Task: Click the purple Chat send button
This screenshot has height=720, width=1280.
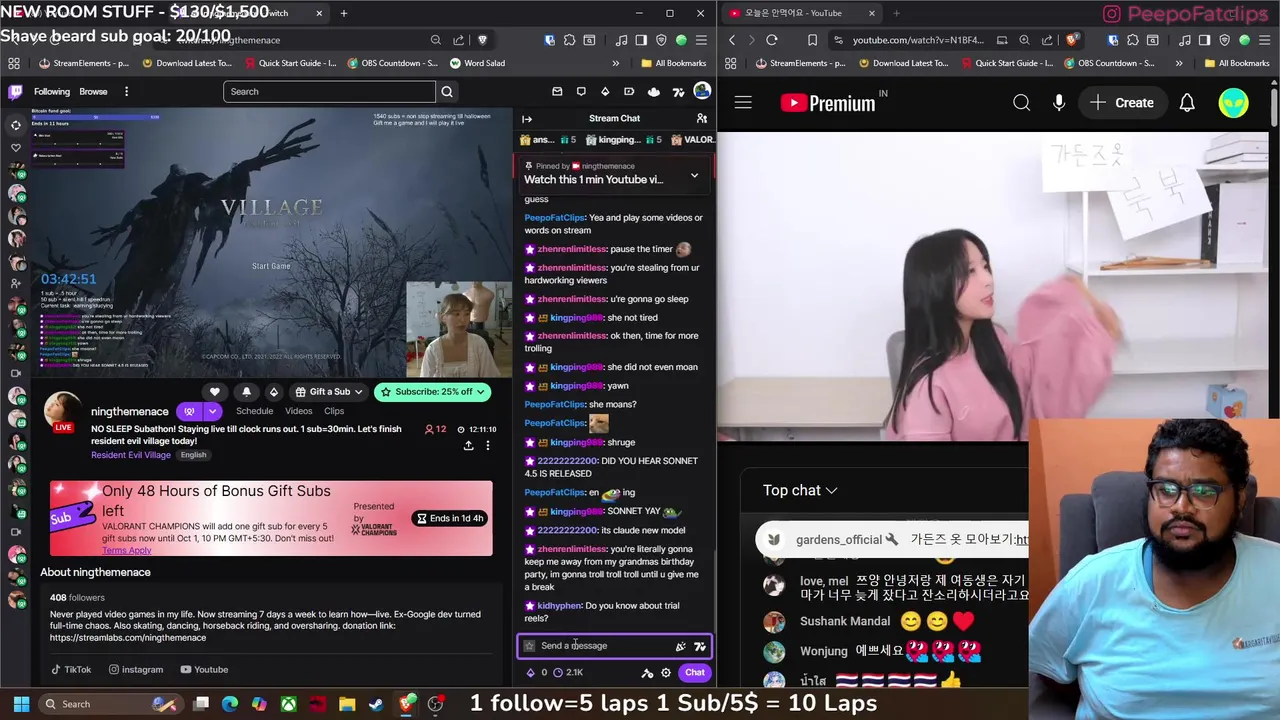Action: pos(694,673)
